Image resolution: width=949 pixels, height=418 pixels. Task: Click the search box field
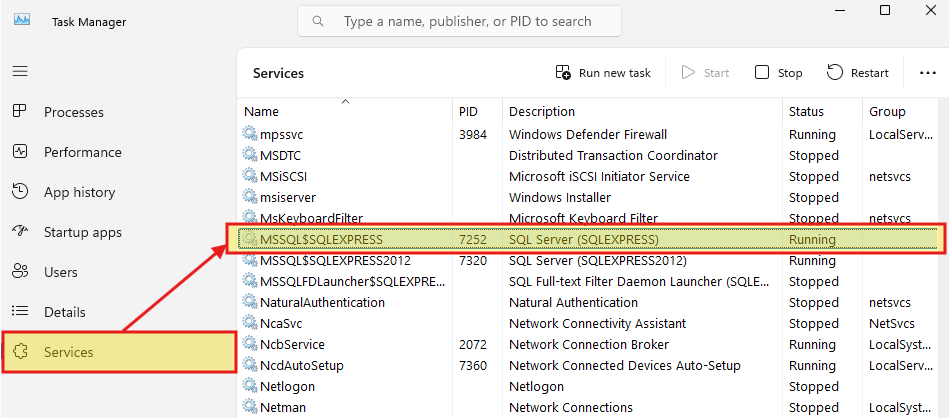(459, 22)
